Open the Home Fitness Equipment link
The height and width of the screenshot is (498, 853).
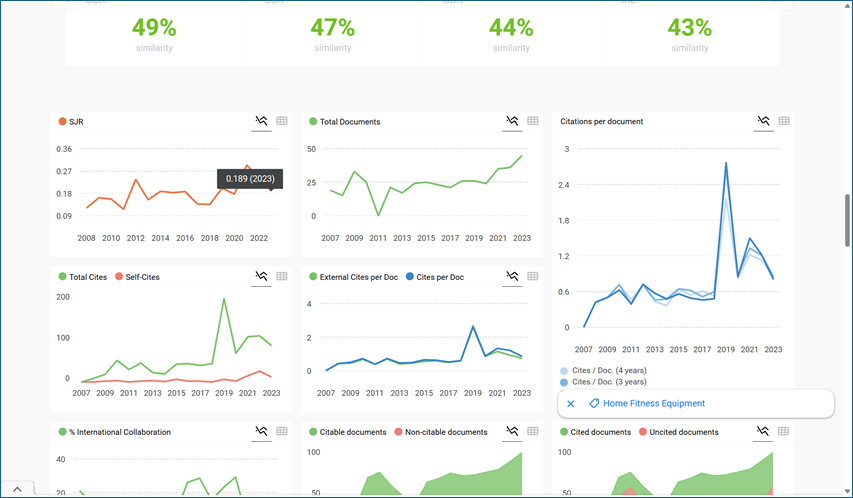click(x=654, y=404)
